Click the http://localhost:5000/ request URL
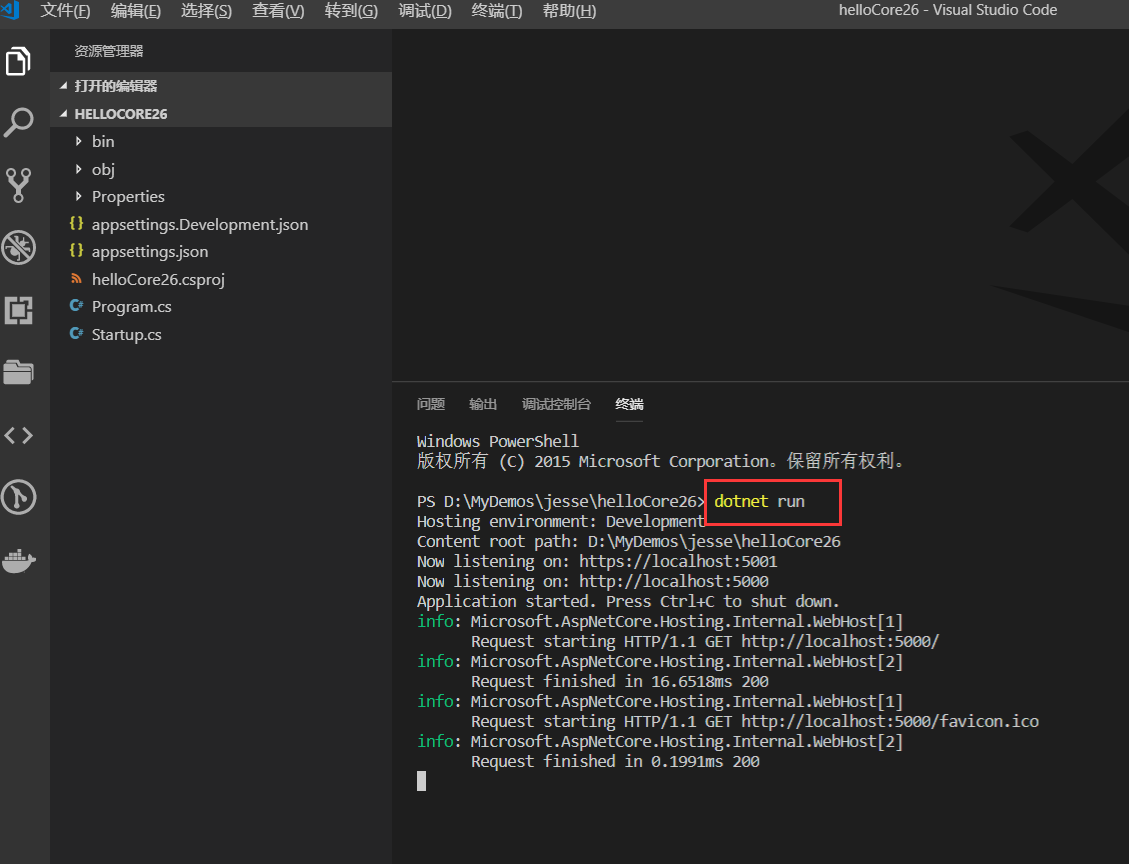The width and height of the screenshot is (1129, 864). (x=840, y=641)
